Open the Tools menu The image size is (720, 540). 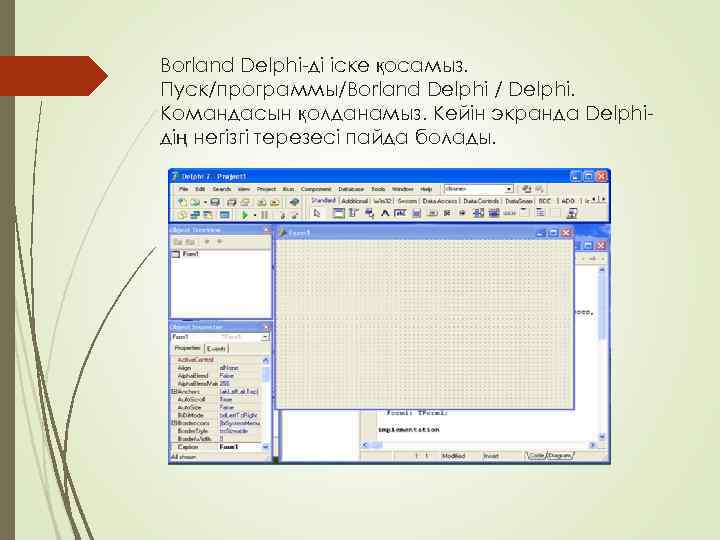tap(378, 189)
